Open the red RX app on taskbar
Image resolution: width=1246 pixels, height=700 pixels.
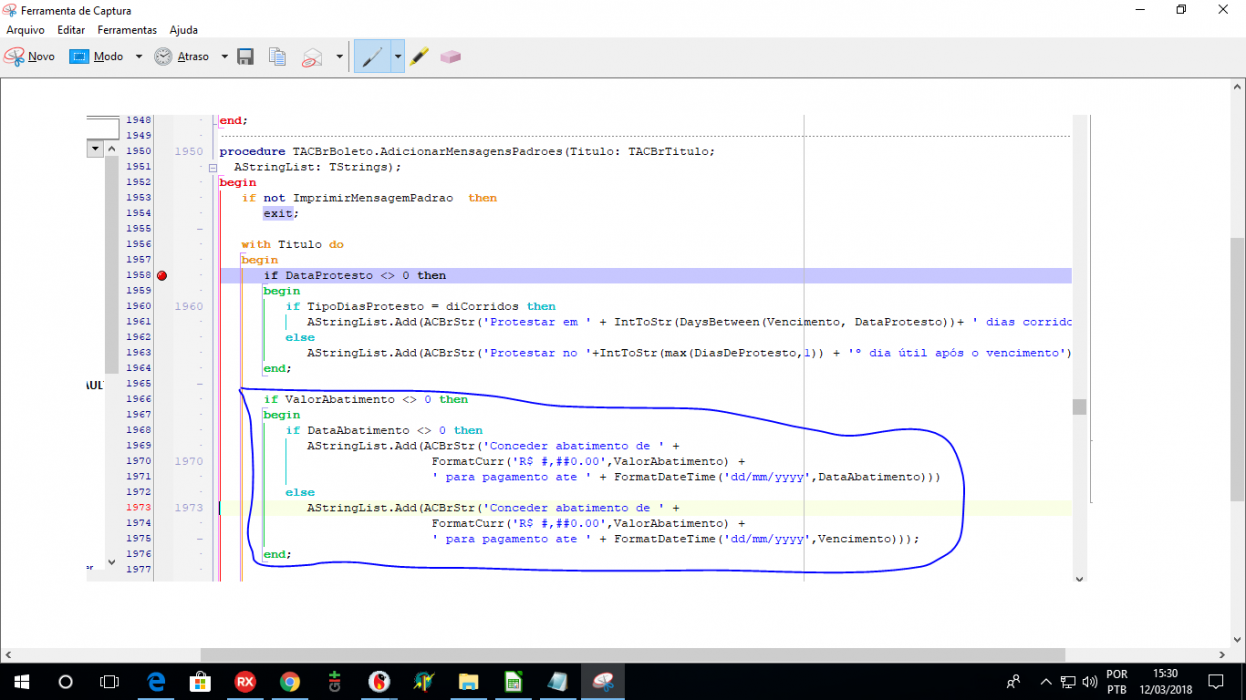pyautogui.click(x=245, y=682)
